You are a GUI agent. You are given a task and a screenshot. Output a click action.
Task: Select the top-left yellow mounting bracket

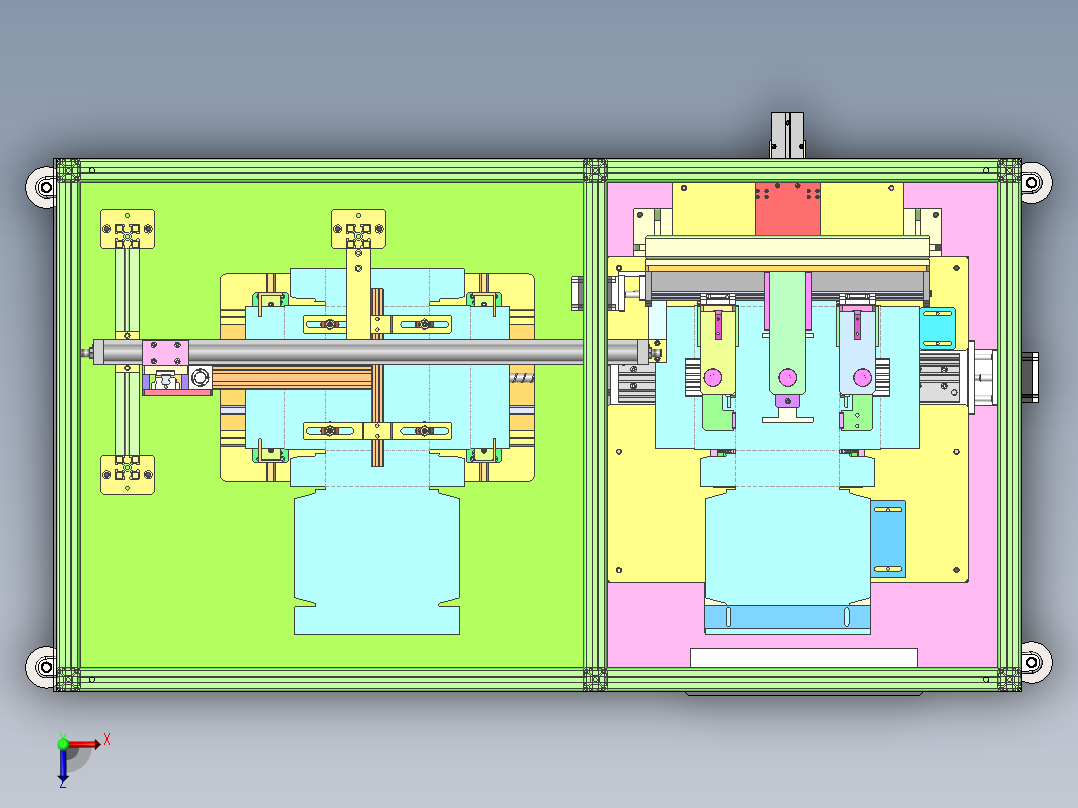127,229
